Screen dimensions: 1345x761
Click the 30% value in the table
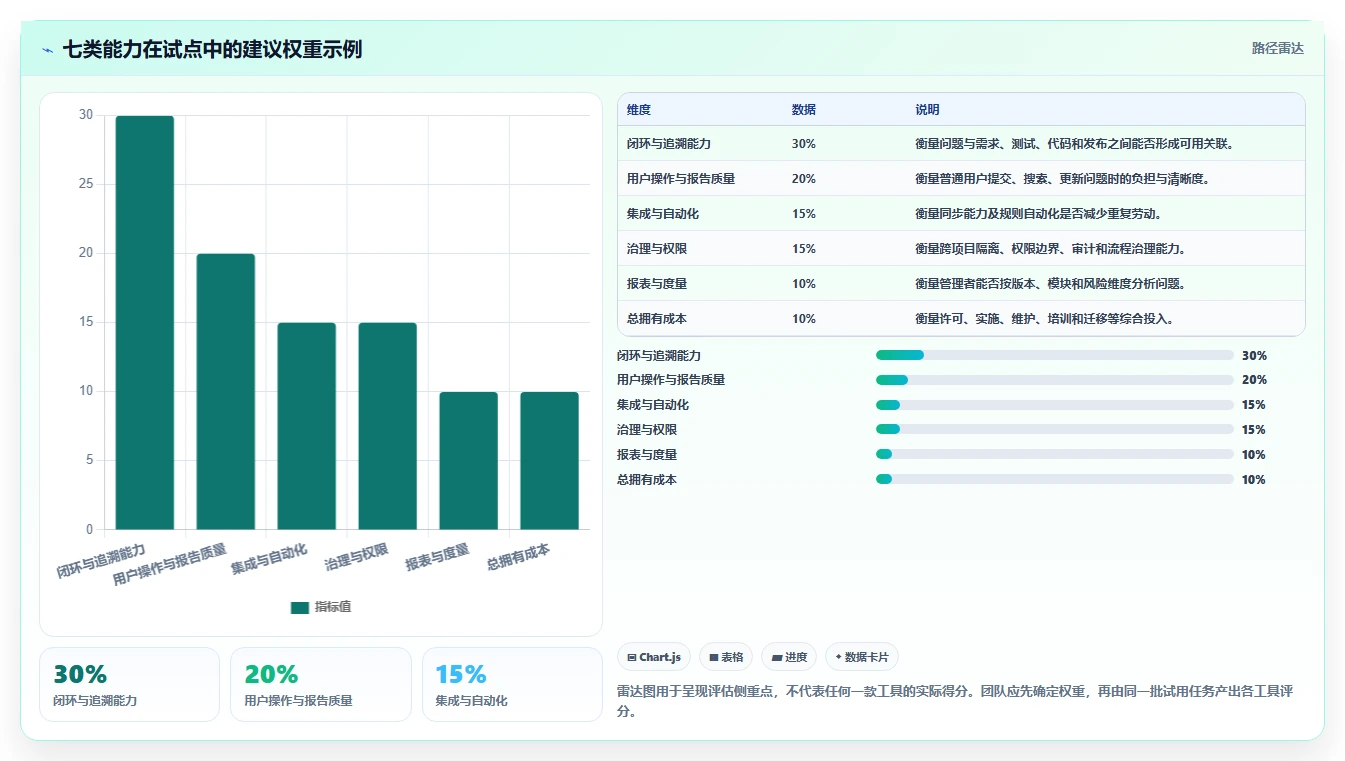coord(804,144)
